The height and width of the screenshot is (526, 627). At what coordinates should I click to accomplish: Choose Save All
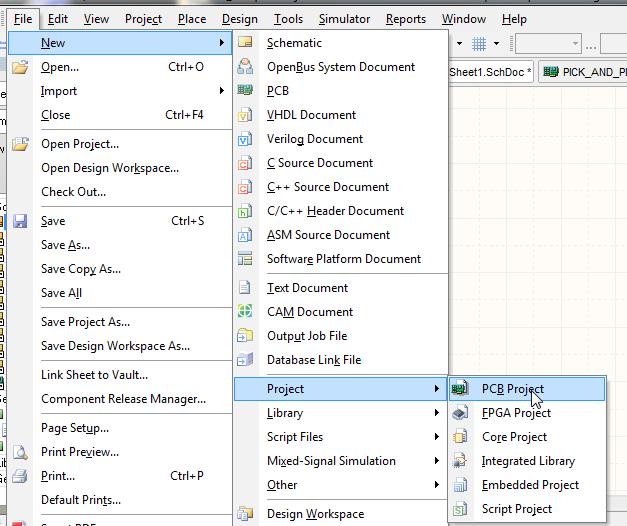tap(120, 293)
